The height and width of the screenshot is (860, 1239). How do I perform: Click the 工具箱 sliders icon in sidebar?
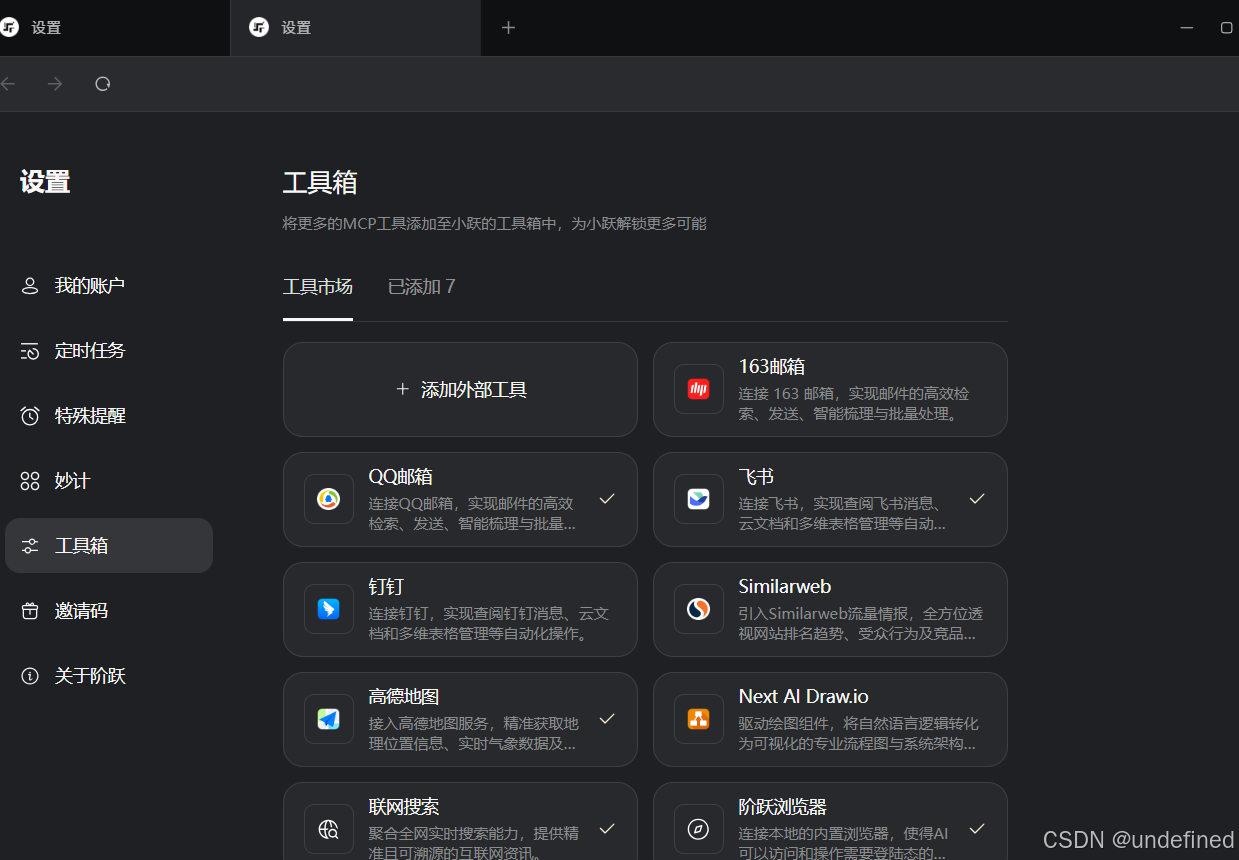(x=30, y=546)
